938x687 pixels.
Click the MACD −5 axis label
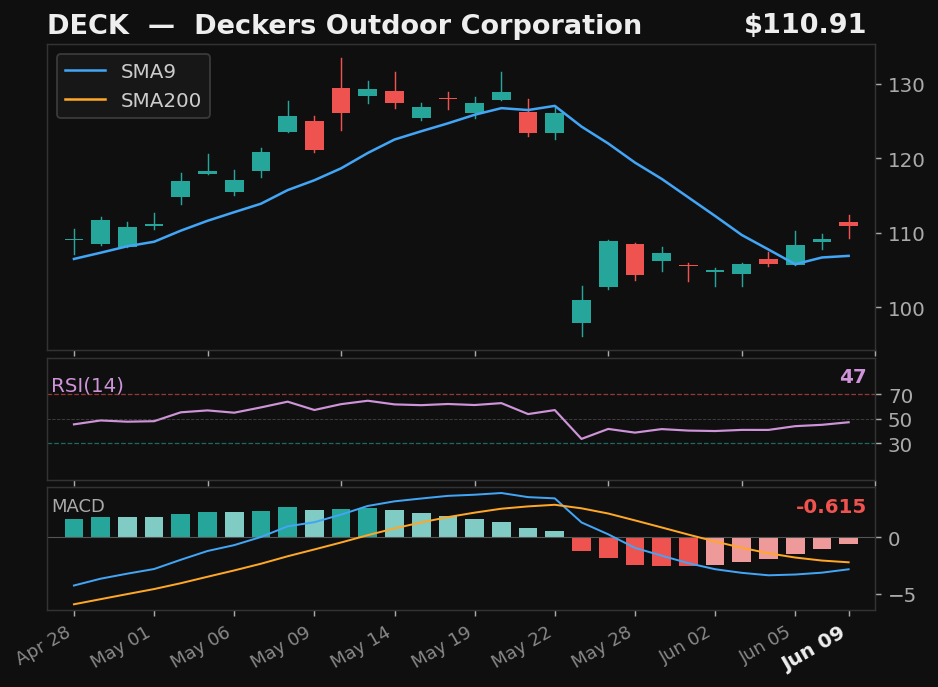[902, 595]
